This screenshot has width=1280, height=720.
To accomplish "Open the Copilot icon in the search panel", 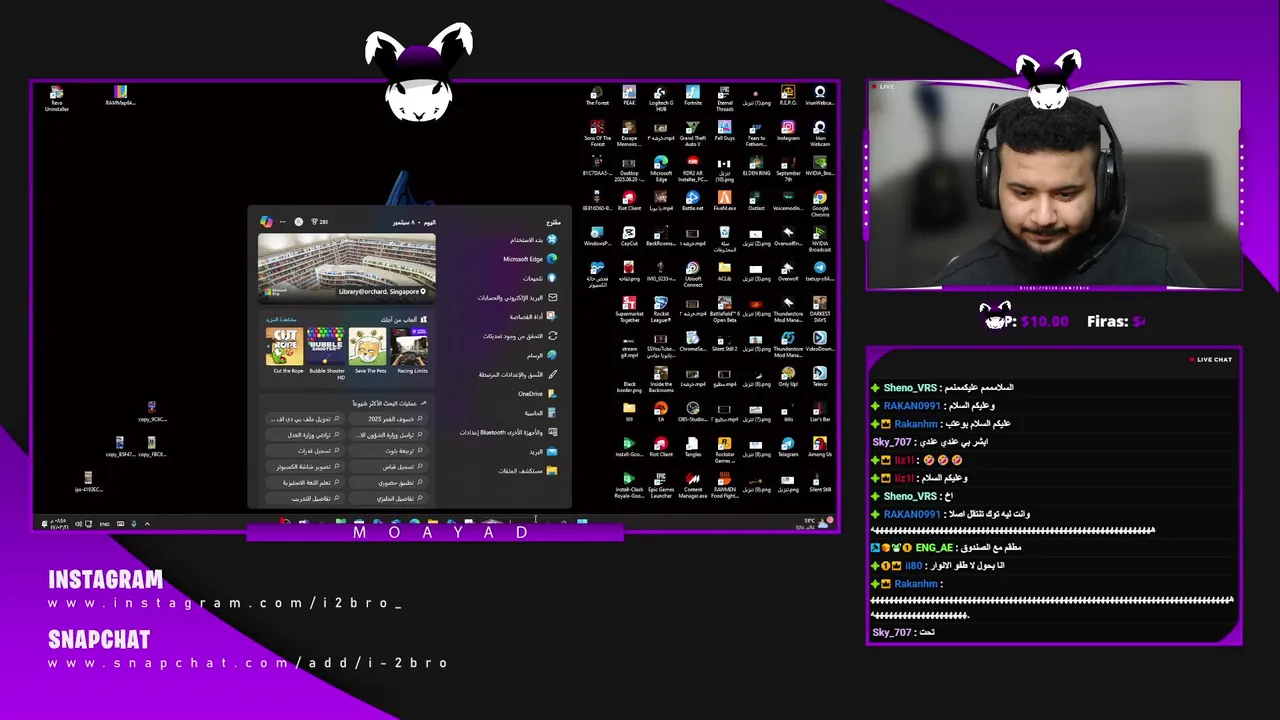I will (x=266, y=222).
